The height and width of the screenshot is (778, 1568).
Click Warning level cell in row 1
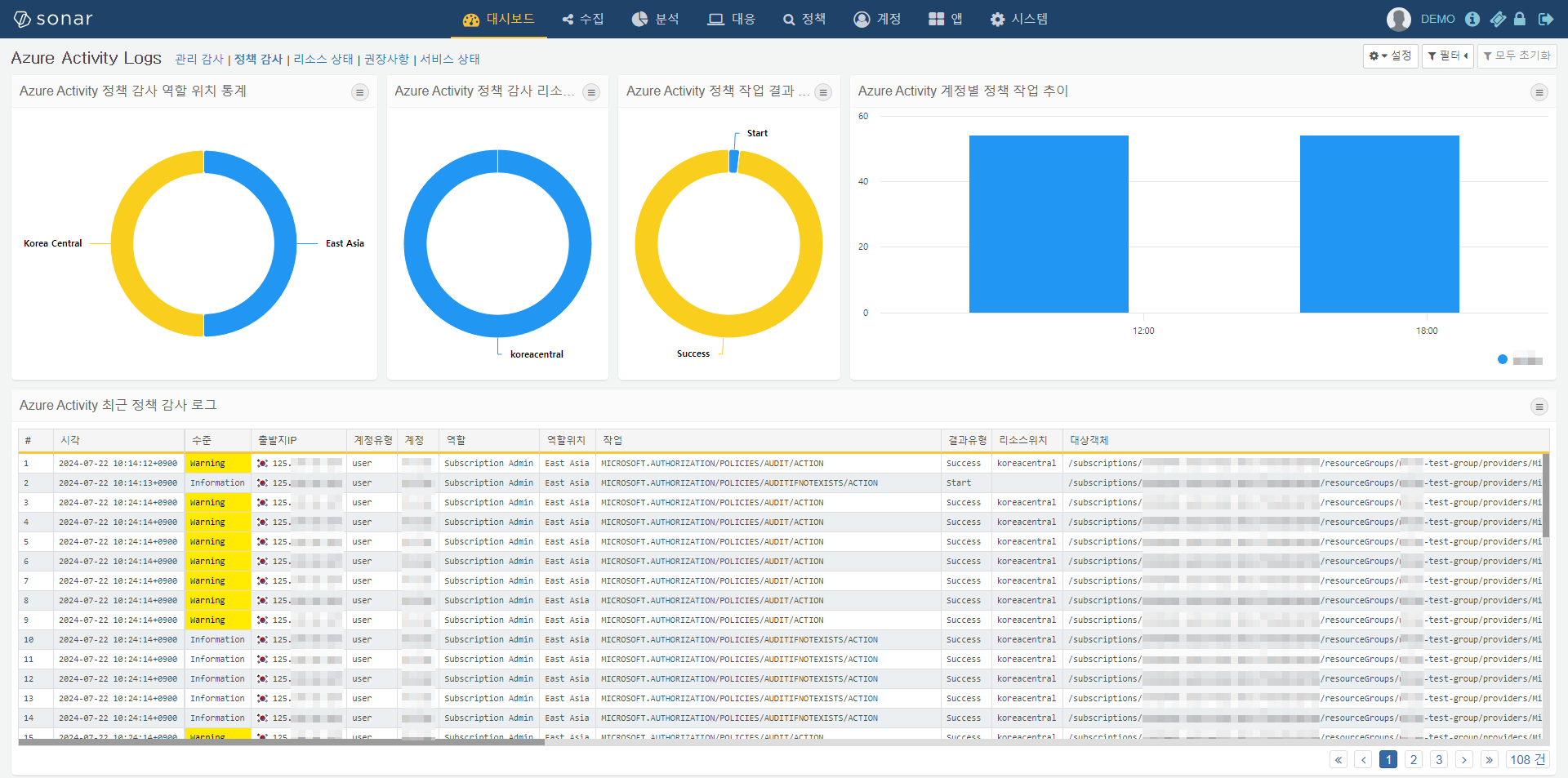click(x=218, y=464)
